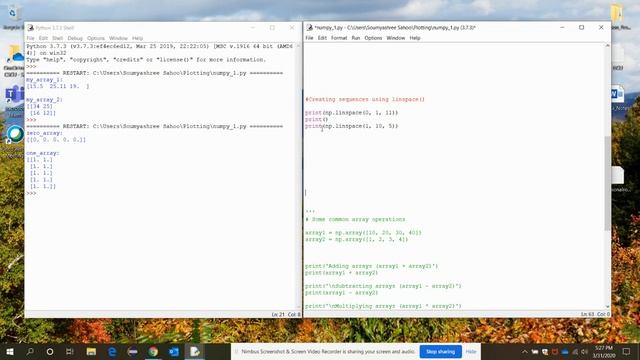Open Run menu in numpy_1.py editor
This screenshot has width=640, height=360.
point(356,38)
